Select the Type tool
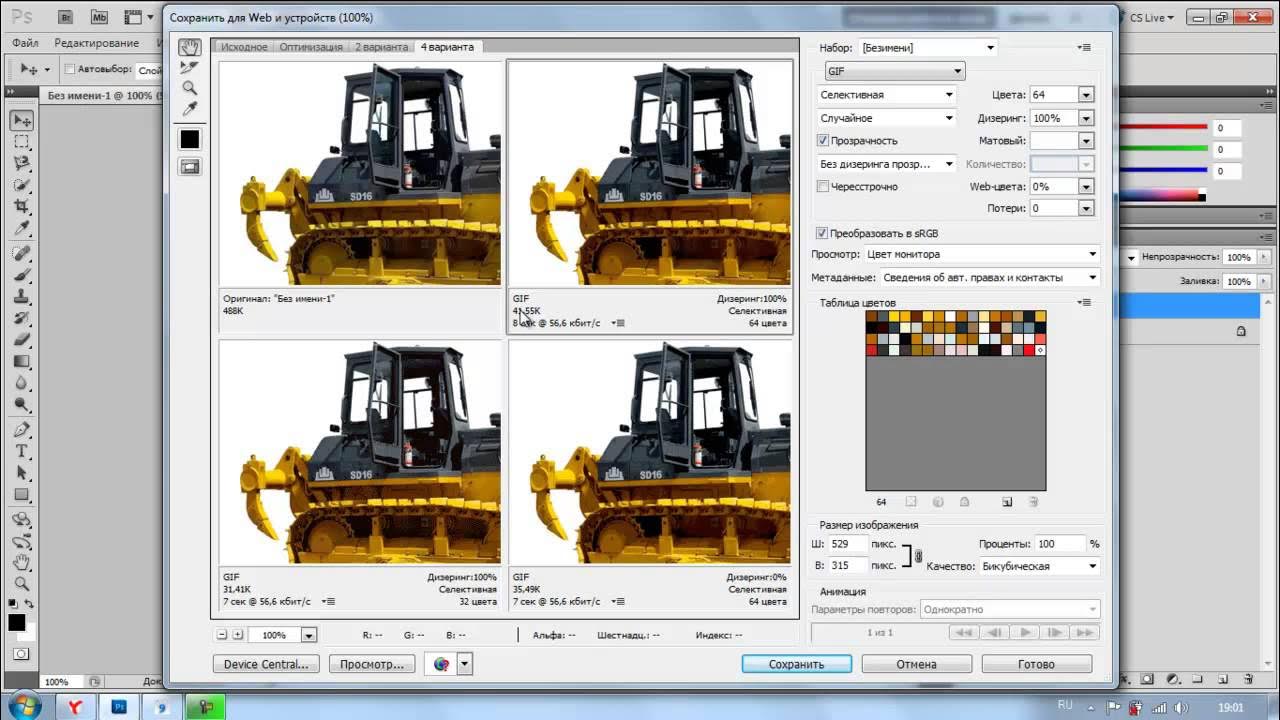Screen dimensions: 1280x720 (x=22, y=451)
